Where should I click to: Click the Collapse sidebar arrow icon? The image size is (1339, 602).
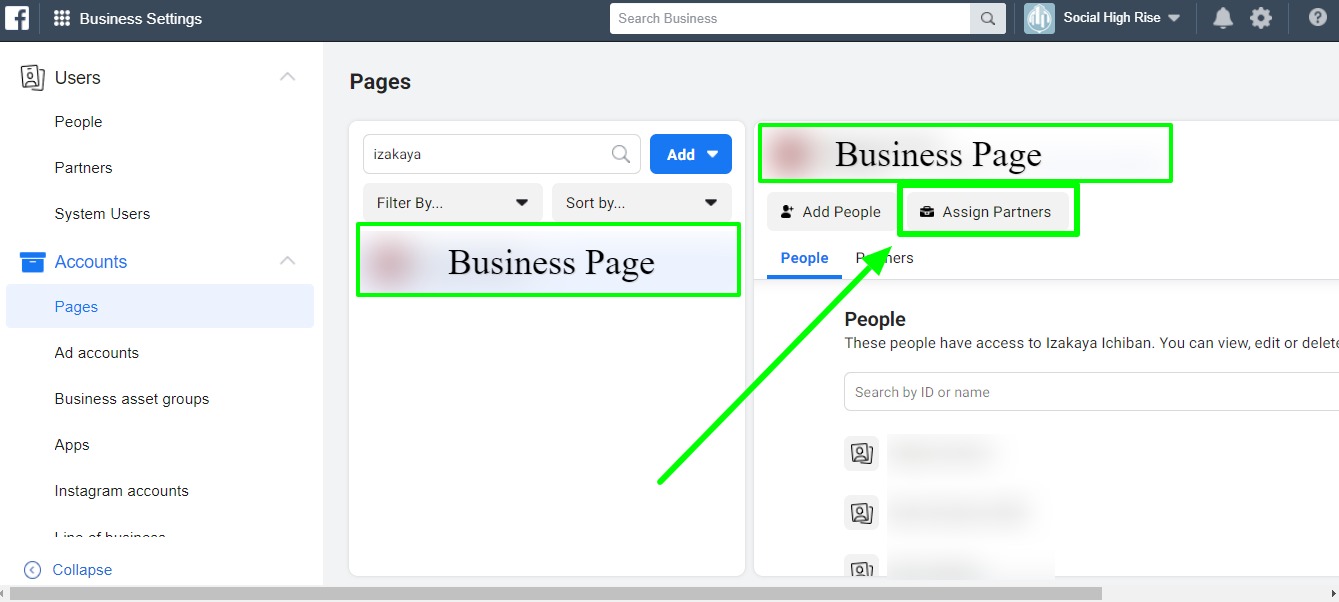point(32,570)
